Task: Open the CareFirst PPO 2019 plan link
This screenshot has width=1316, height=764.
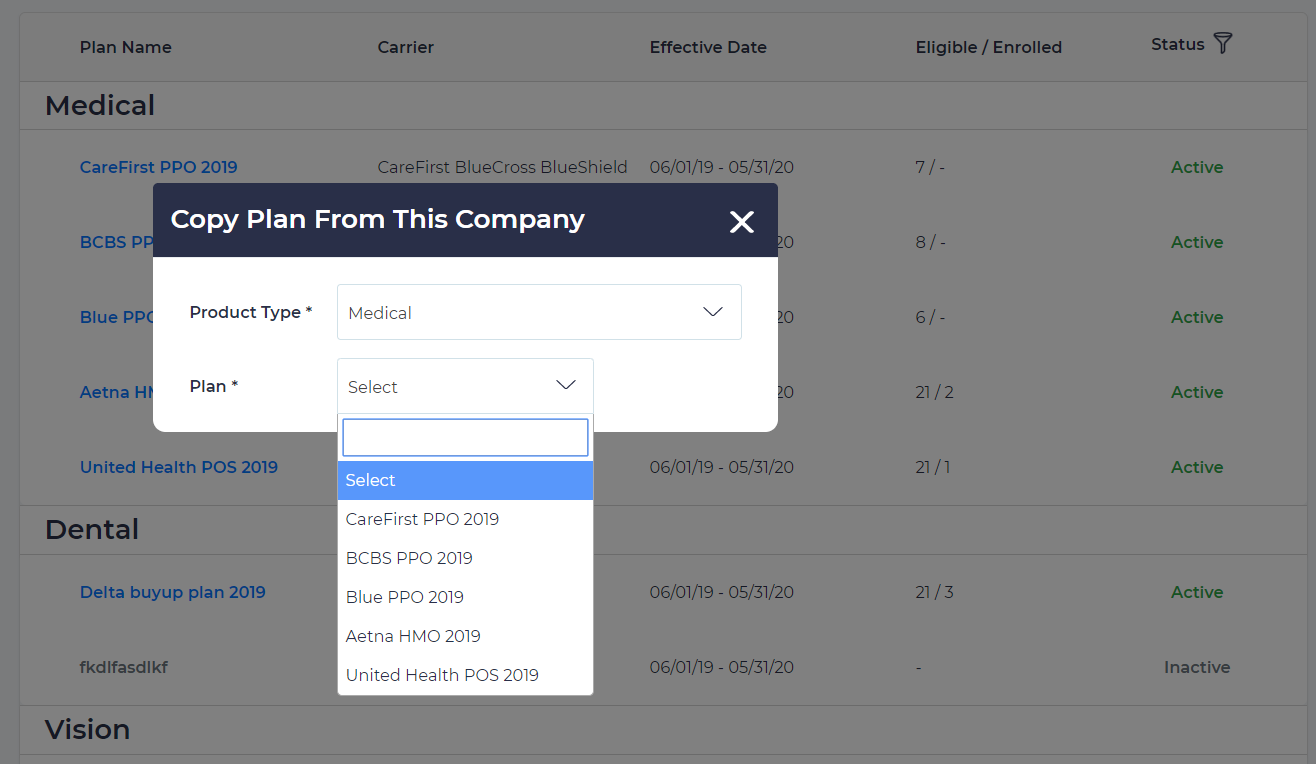Action: [x=158, y=167]
